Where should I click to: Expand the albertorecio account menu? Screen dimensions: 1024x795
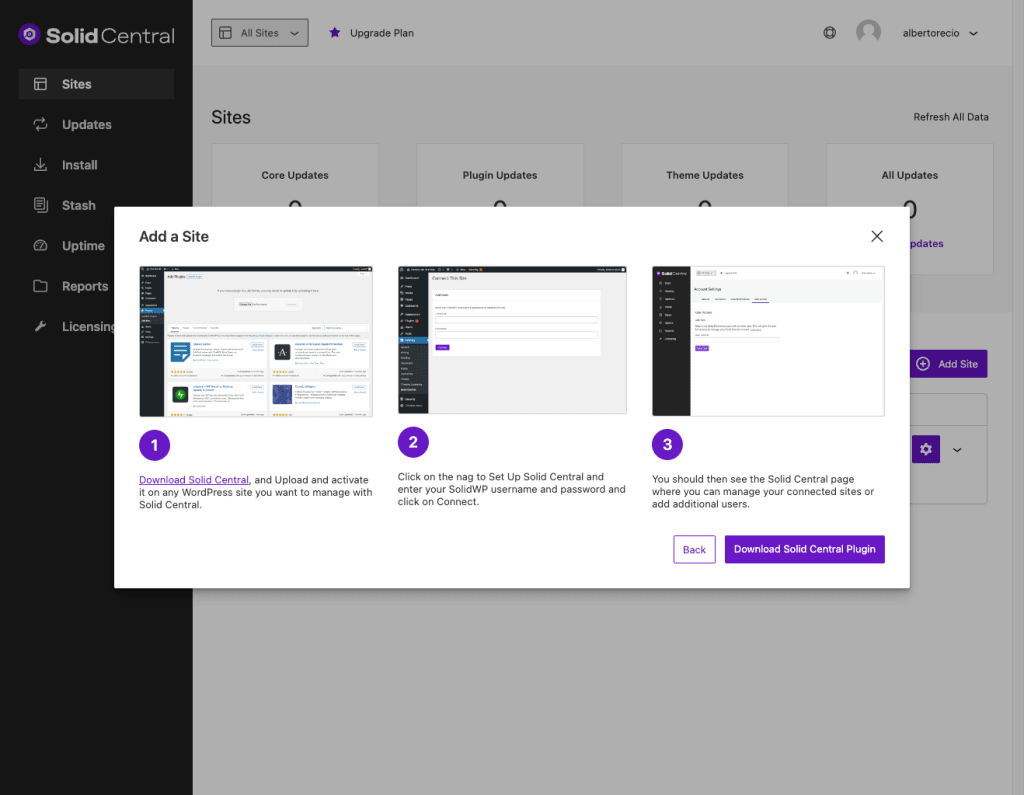pyautogui.click(x=940, y=33)
